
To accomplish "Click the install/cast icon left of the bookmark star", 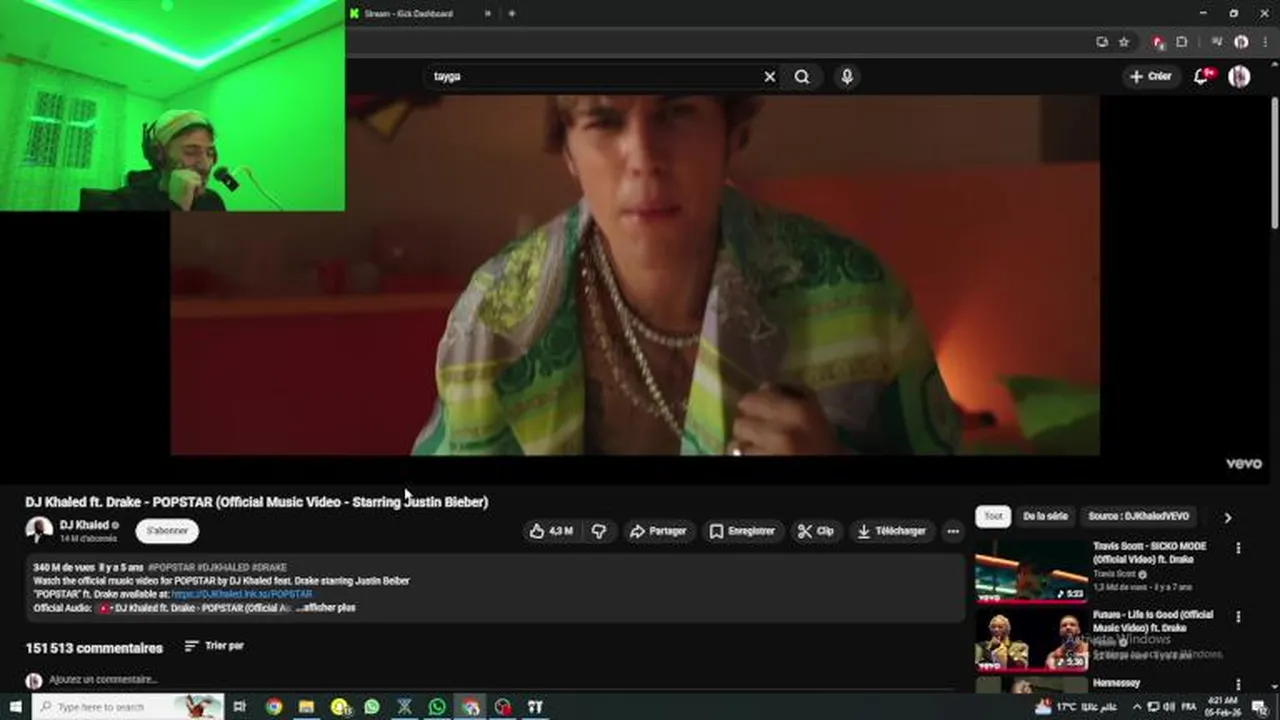I will pos(1102,42).
